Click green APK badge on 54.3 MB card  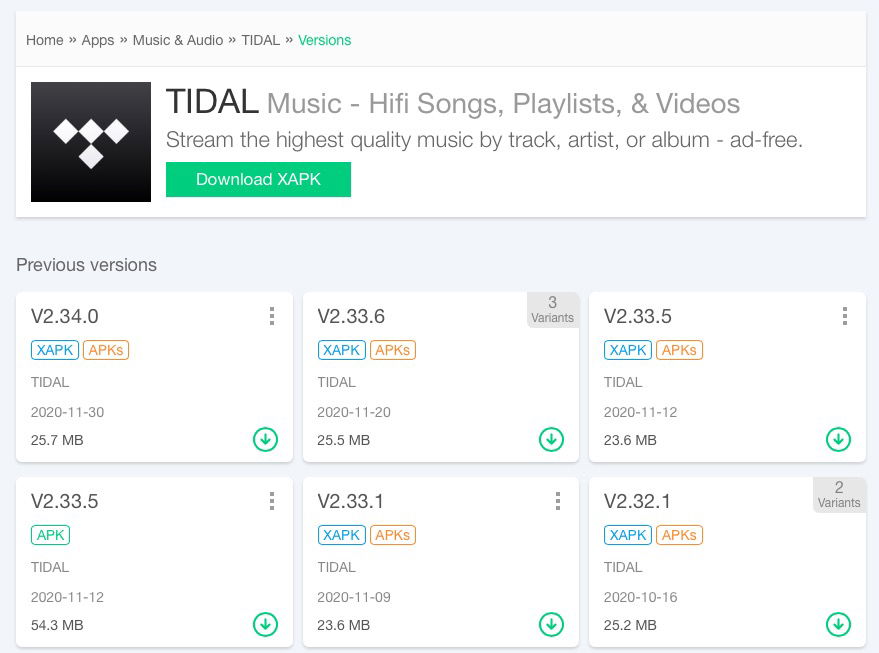[50, 535]
